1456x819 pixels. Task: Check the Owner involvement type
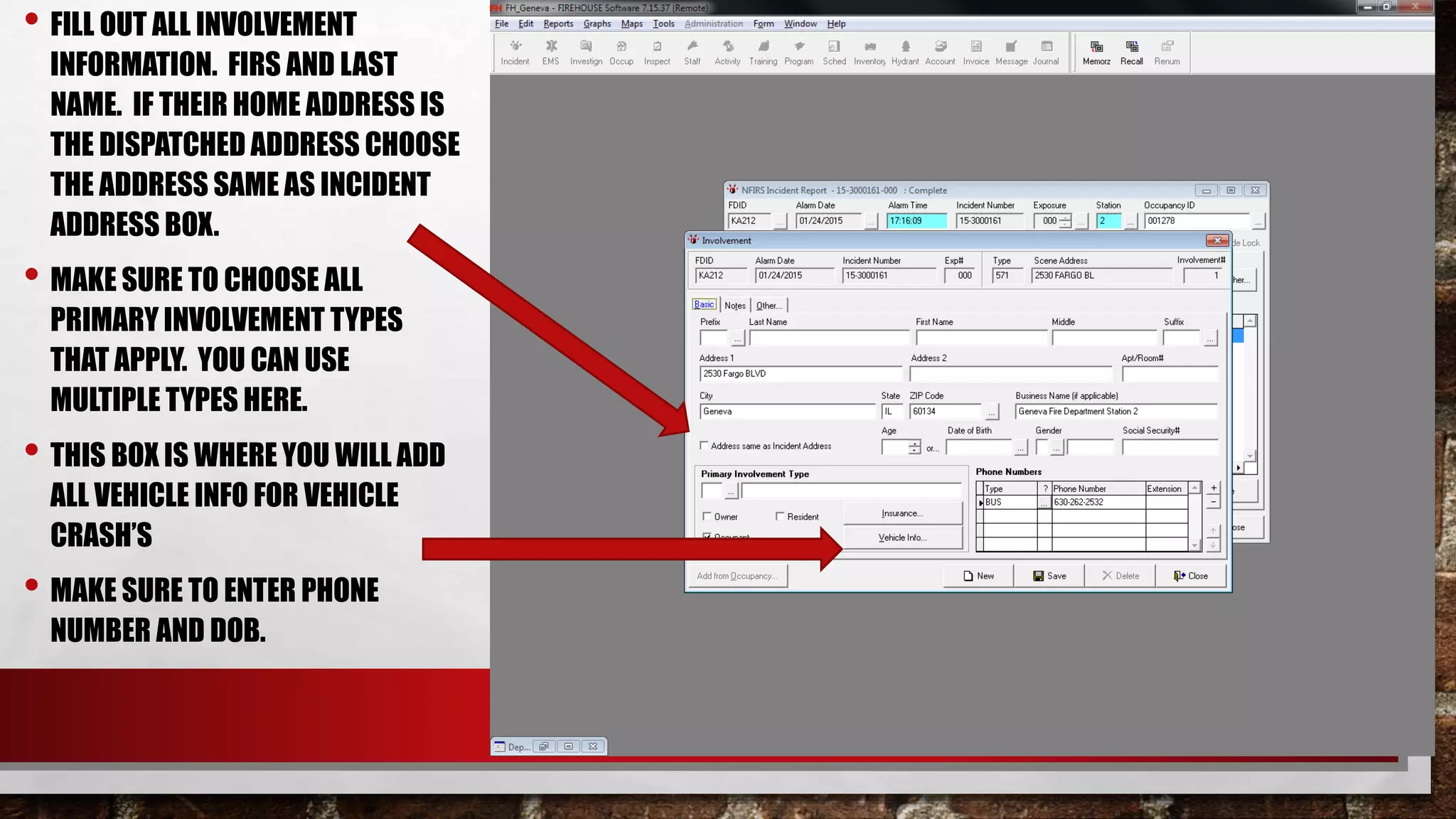pos(707,516)
